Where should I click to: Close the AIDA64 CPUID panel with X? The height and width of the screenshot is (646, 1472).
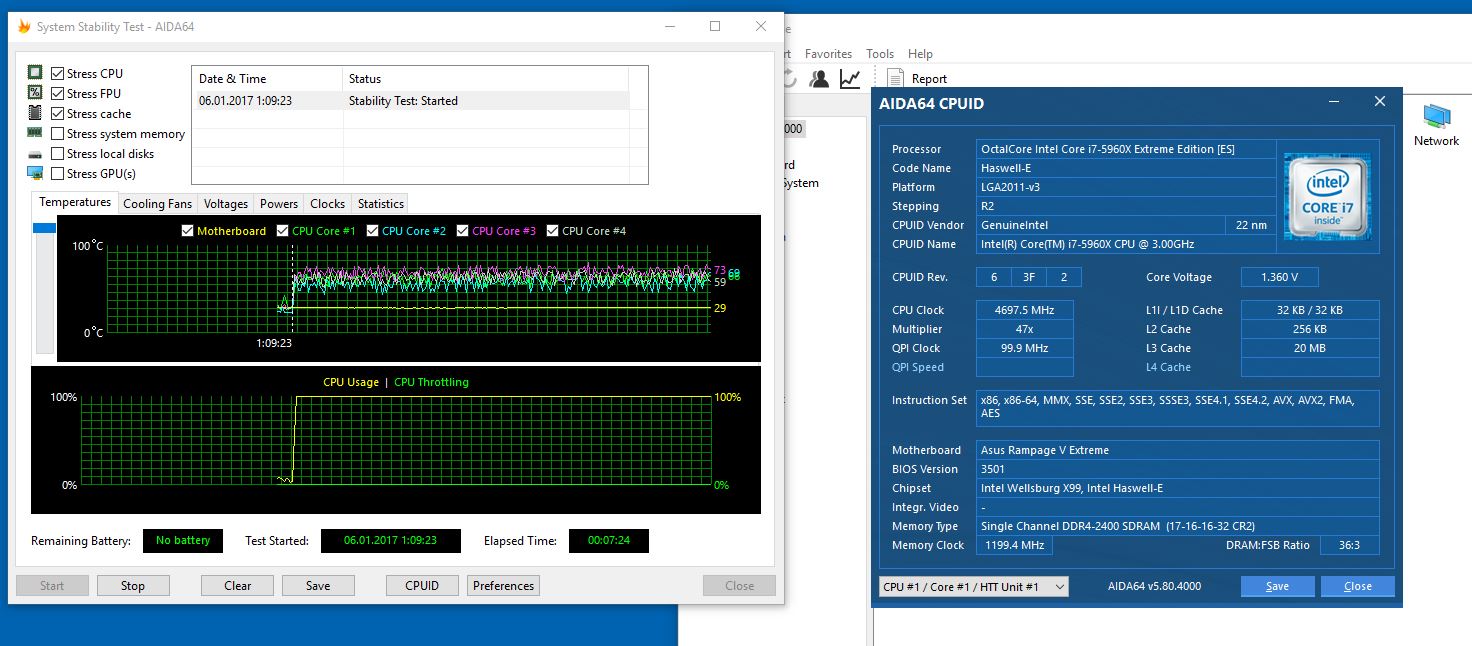(x=1380, y=102)
